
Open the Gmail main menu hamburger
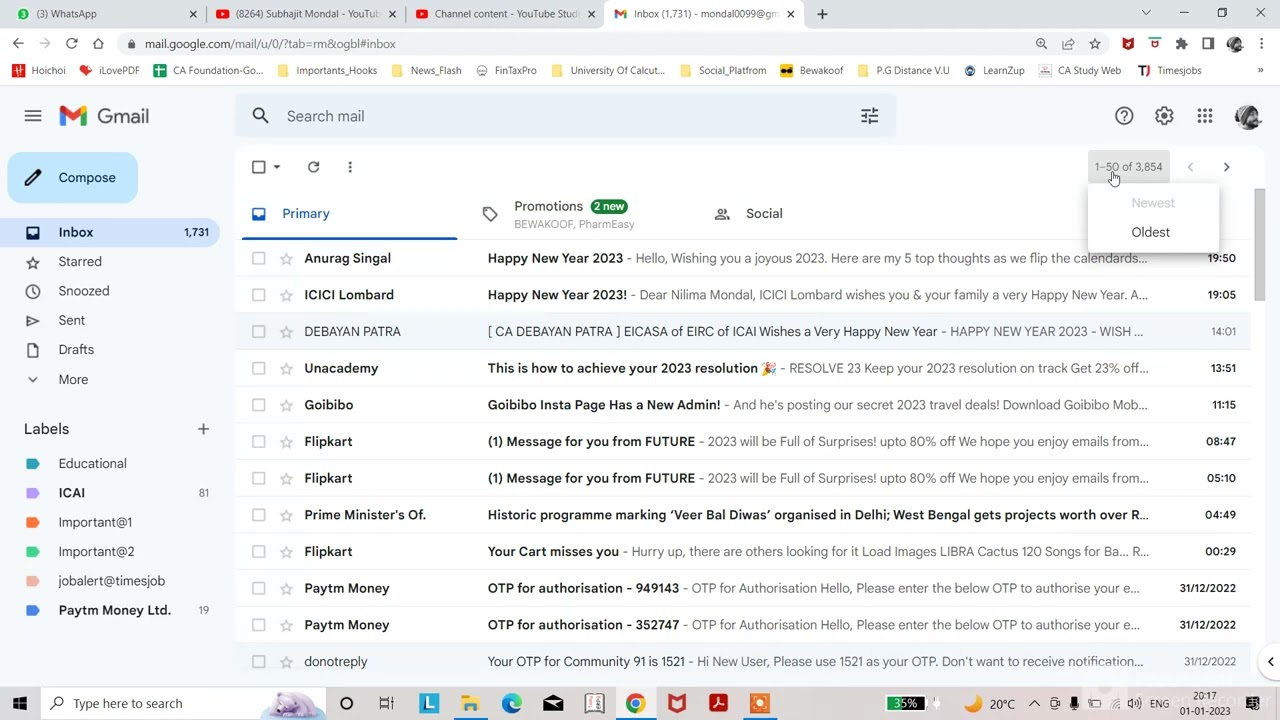coord(33,116)
